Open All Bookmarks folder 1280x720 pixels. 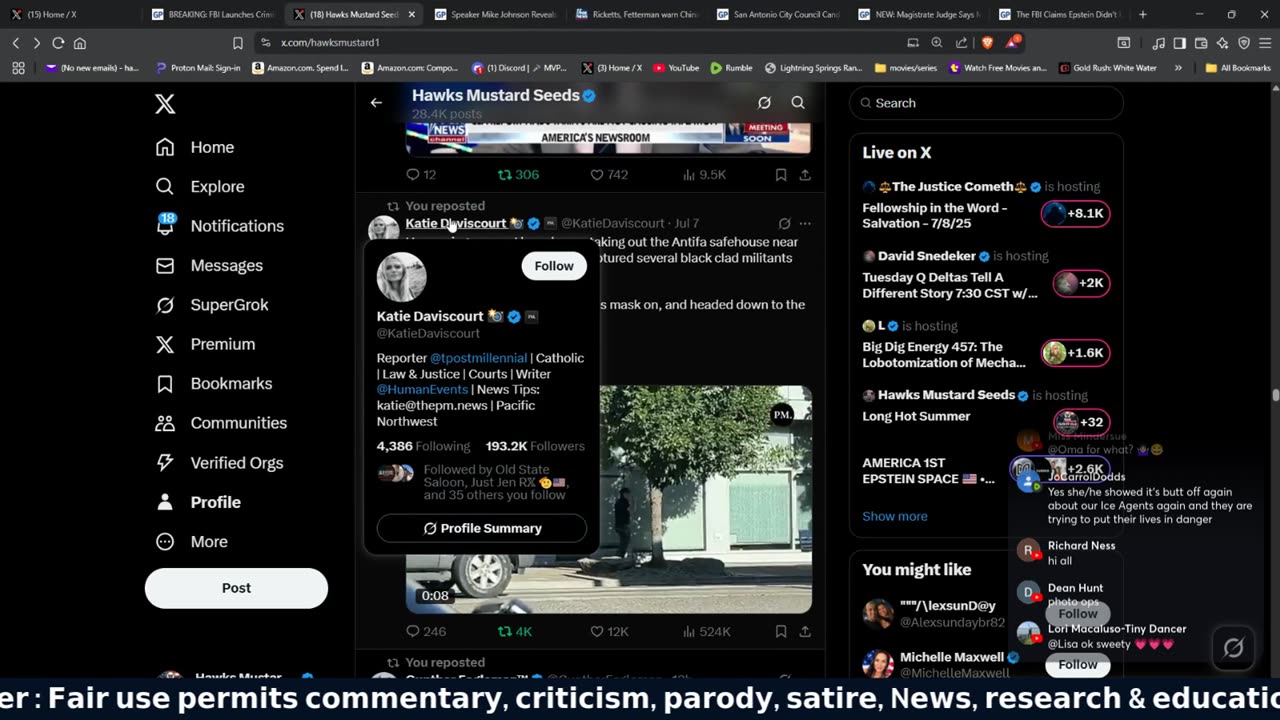click(1238, 68)
